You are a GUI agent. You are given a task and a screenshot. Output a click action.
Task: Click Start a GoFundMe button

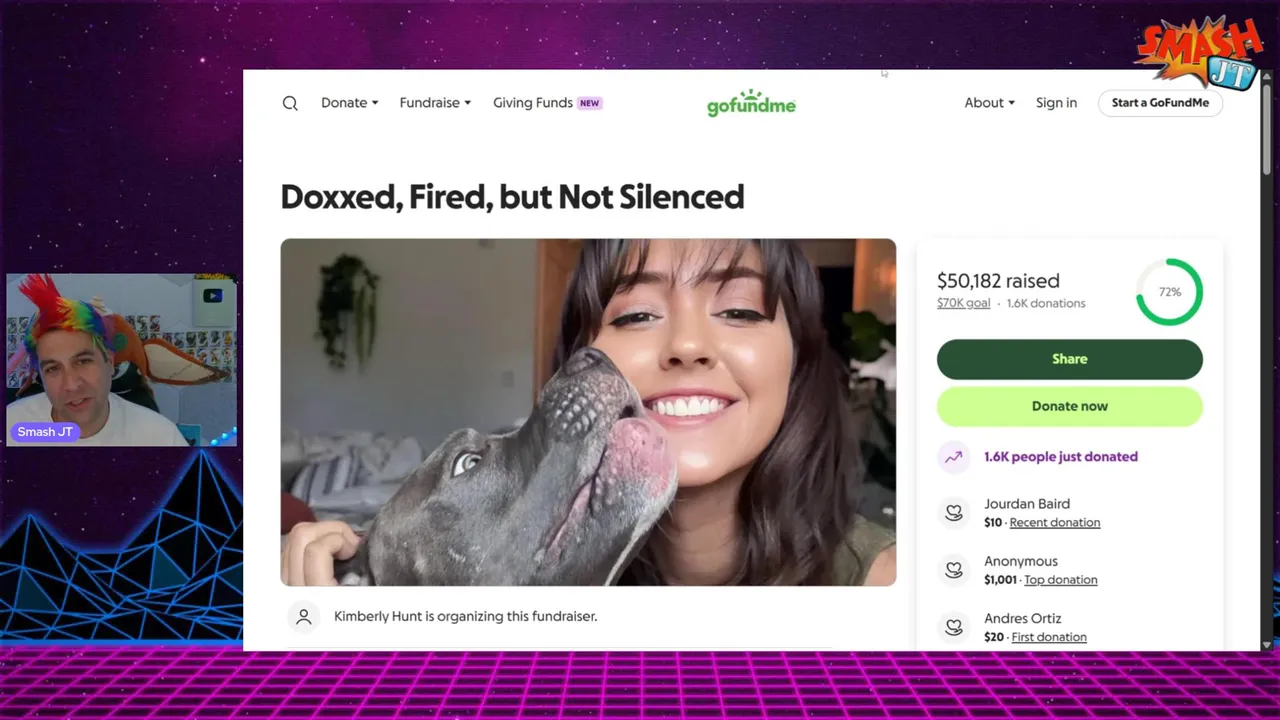tap(1160, 103)
